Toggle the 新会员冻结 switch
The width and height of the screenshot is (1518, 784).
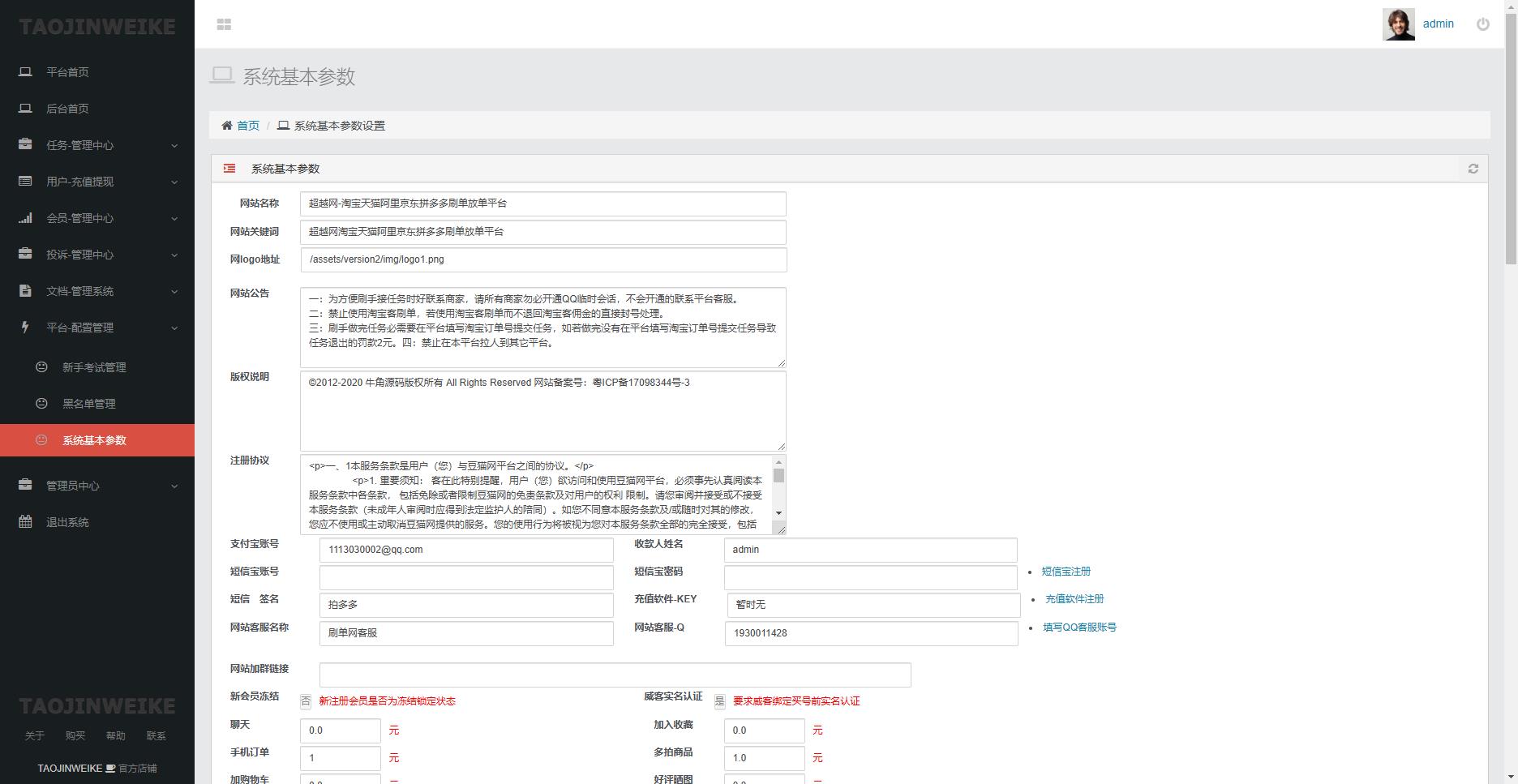coord(306,701)
